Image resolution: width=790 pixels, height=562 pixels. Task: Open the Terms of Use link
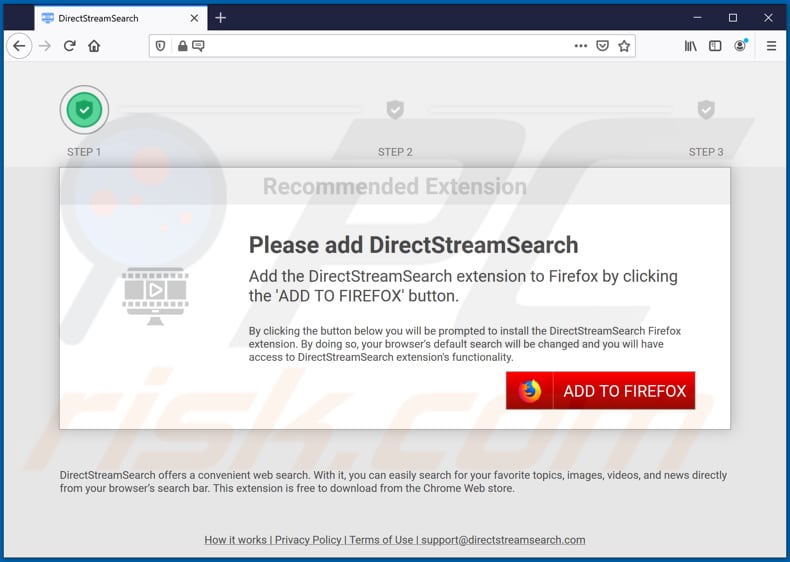(x=381, y=540)
